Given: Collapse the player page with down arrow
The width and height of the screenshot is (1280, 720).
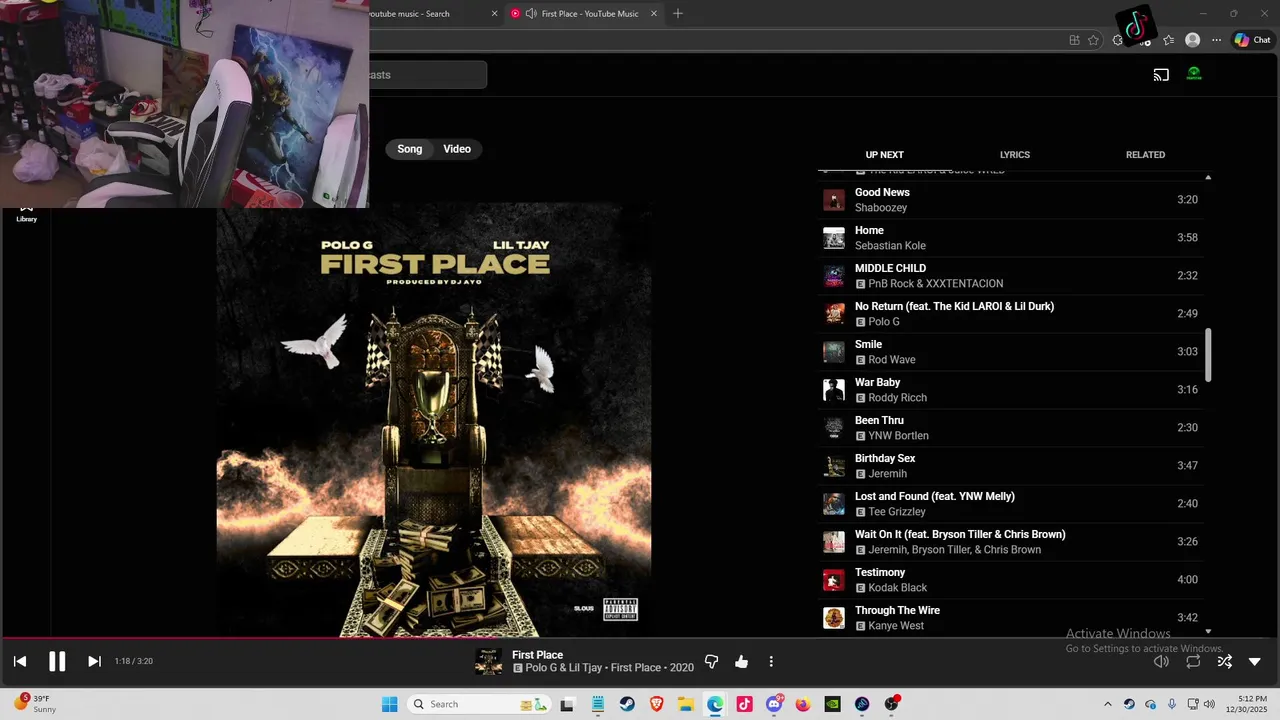Looking at the screenshot, I should (1255, 661).
